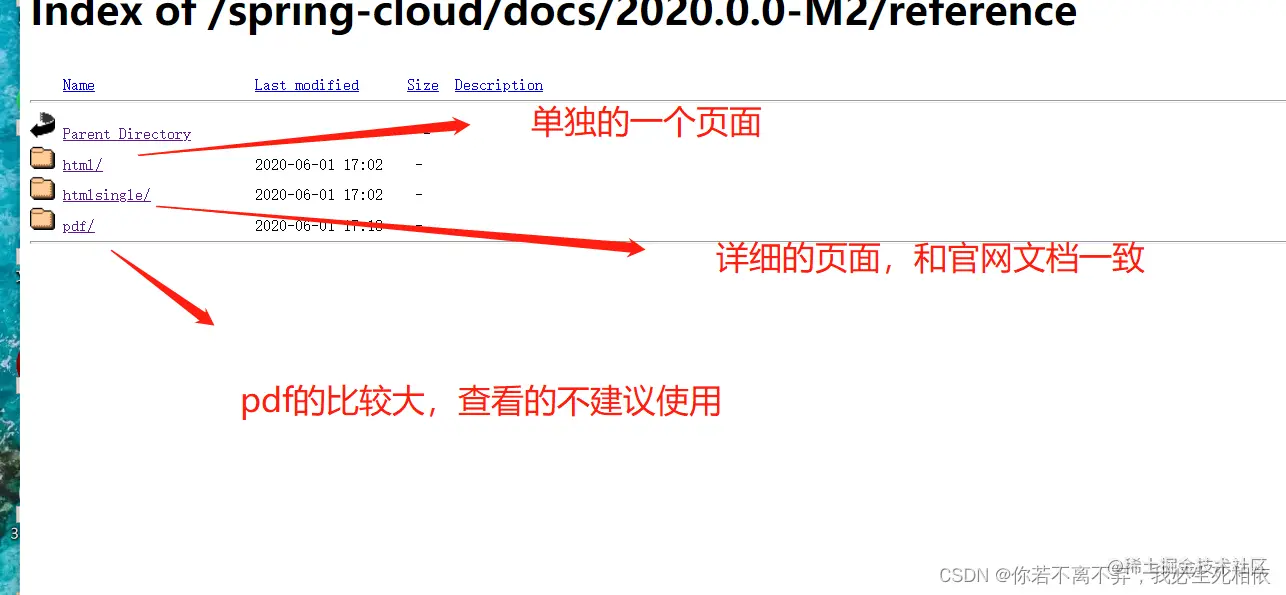Open the htmlsingle/ directory link
Screen dimensions: 1286x595
click(x=106, y=195)
